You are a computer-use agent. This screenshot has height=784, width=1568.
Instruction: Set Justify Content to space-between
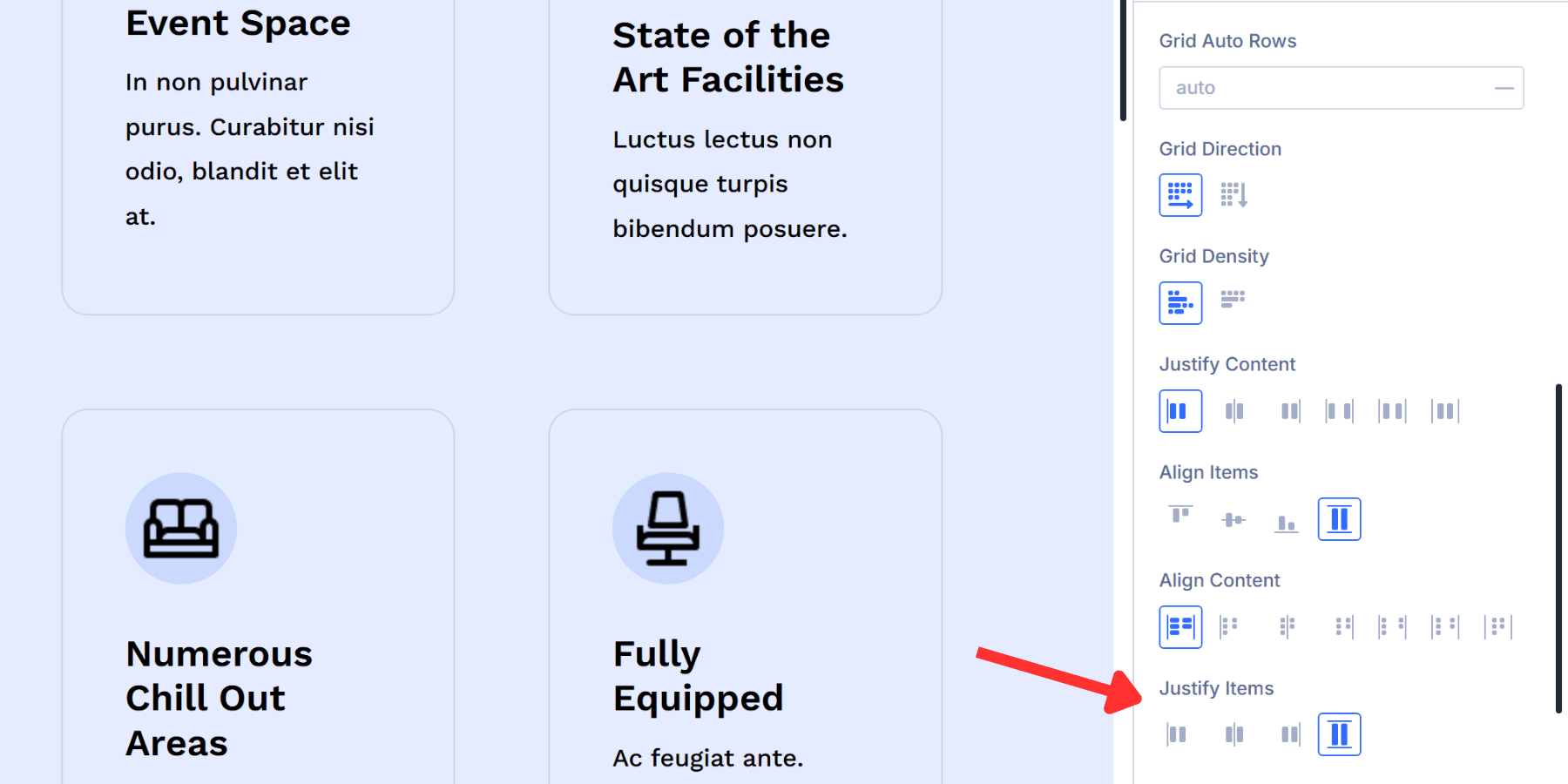1339,410
